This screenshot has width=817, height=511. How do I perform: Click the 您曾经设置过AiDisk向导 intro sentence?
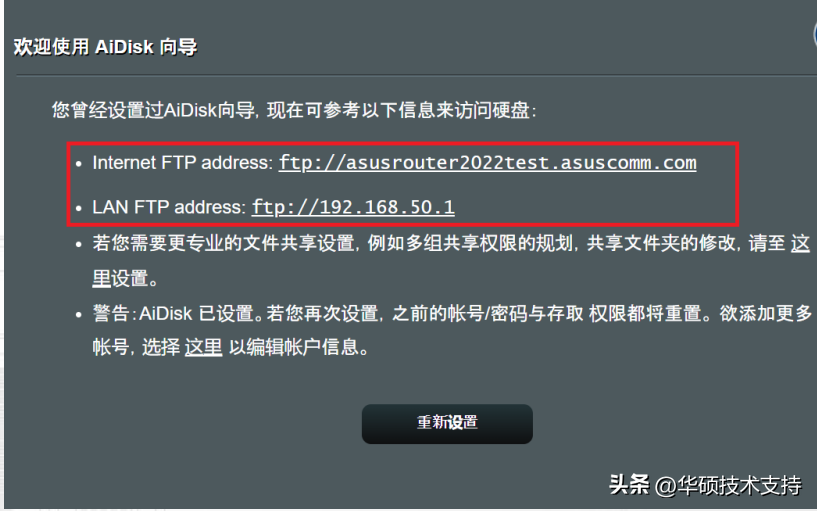[154, 110]
